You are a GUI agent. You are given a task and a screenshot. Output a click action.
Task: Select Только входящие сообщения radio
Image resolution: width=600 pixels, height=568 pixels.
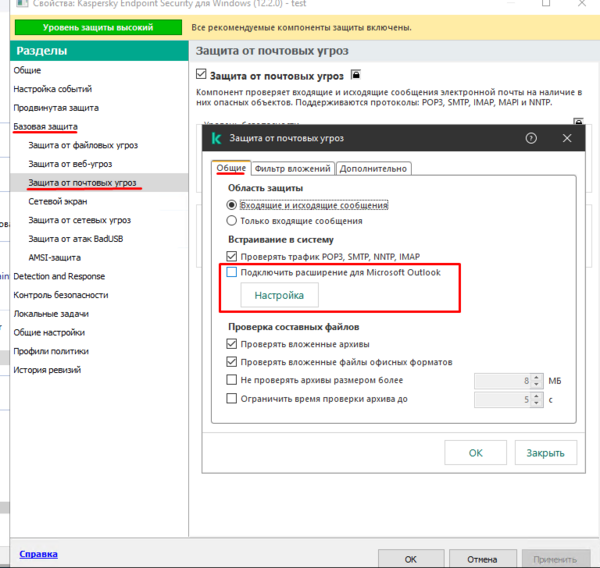(231, 221)
